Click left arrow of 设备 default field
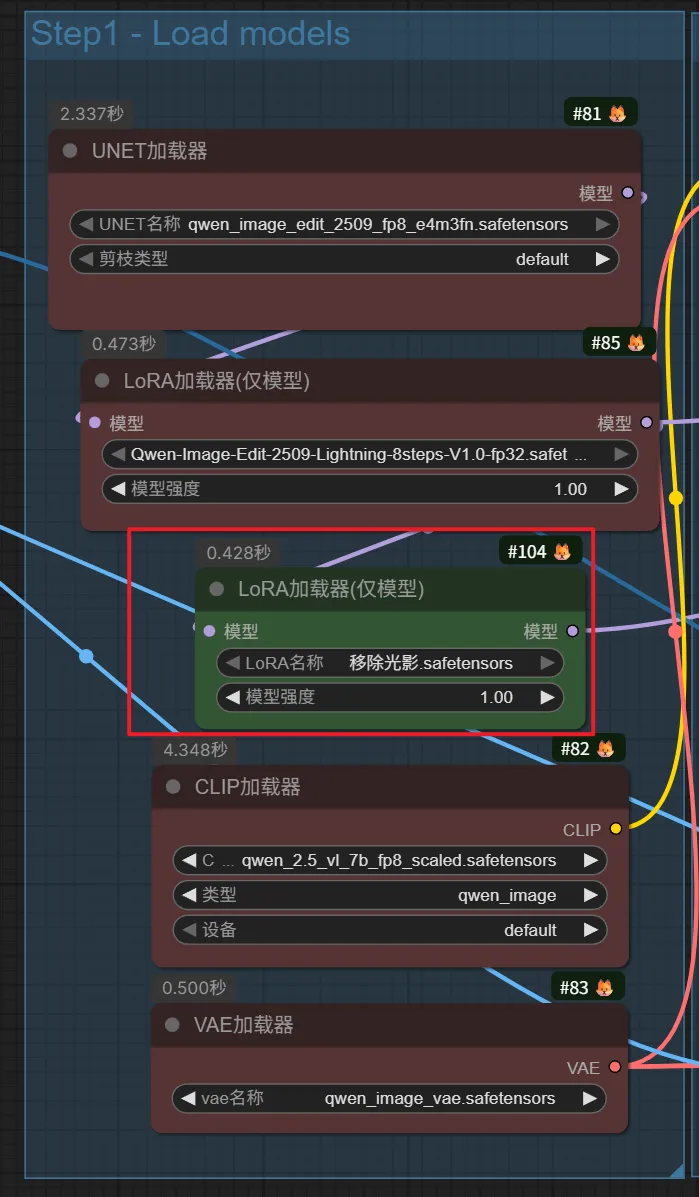This screenshot has width=699, height=1197. point(188,930)
